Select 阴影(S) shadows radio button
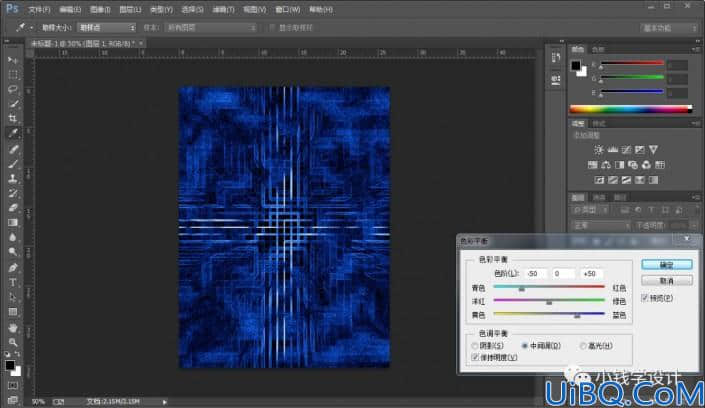This screenshot has height=408, width=705. click(475, 346)
